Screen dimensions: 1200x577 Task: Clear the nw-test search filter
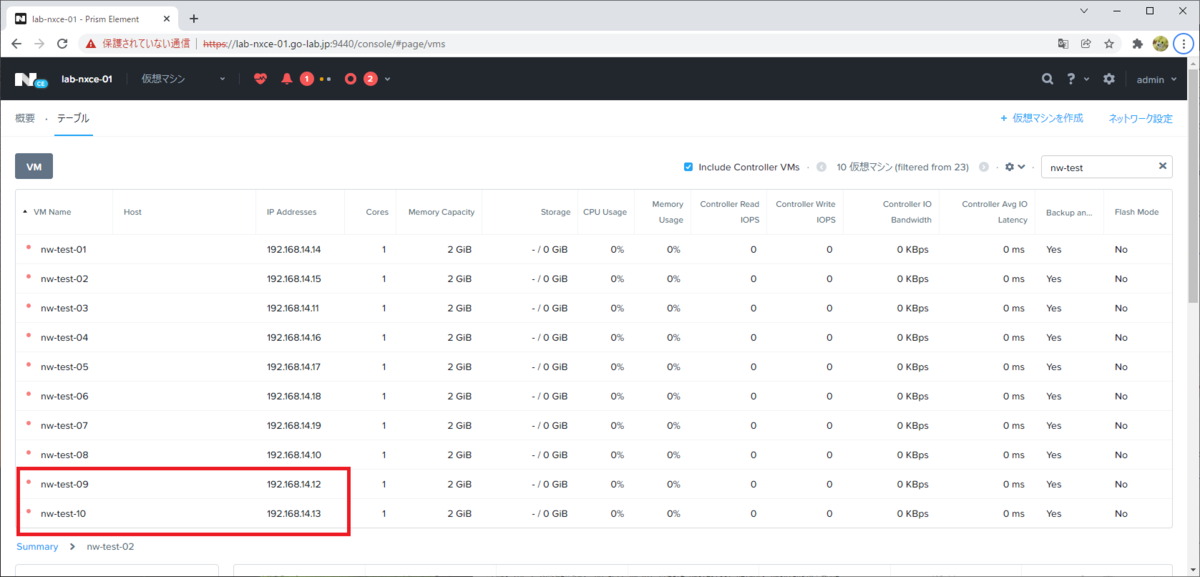[x=1163, y=167]
